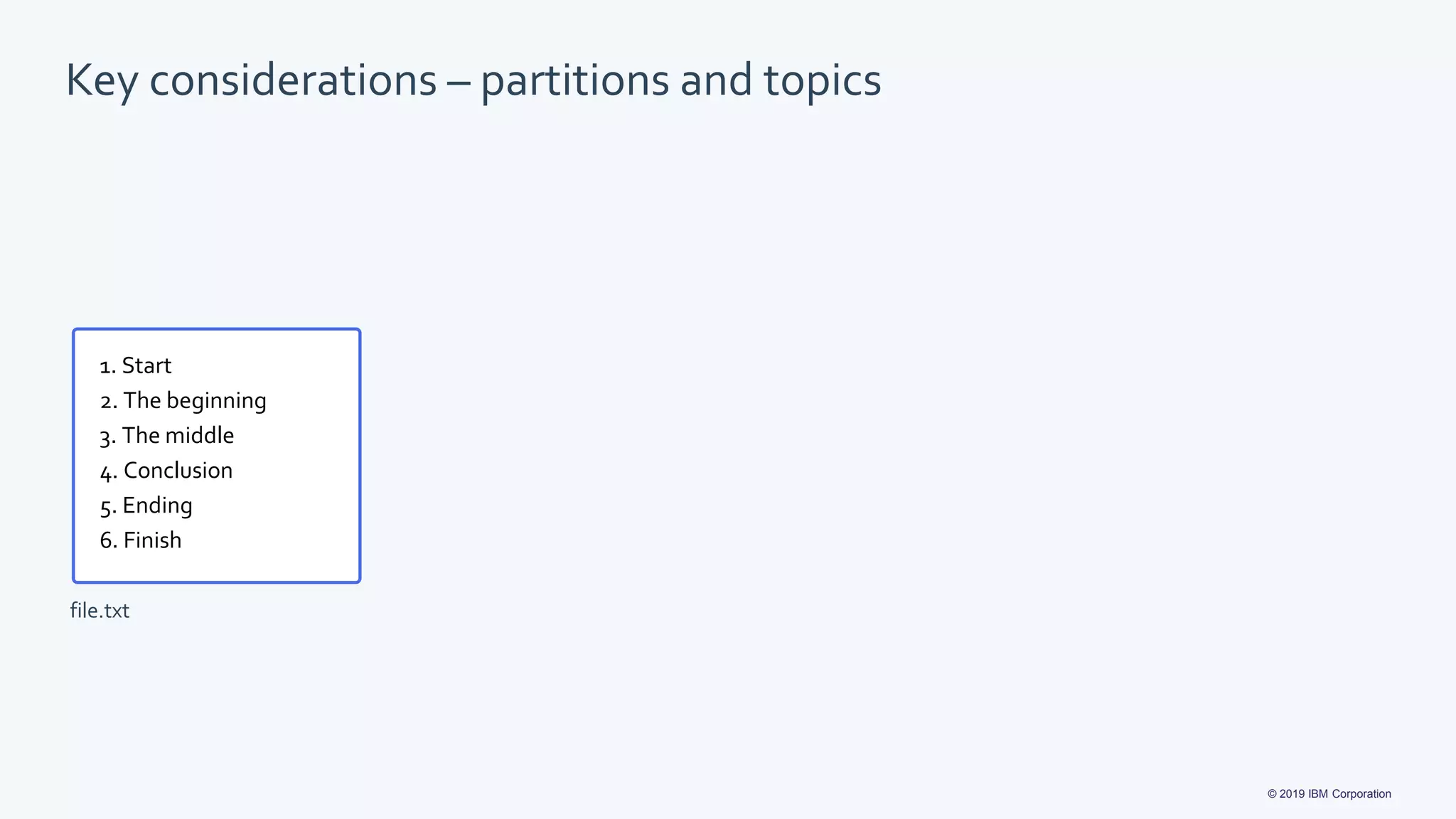Select the word "considerations" in the title
Viewport: 1456px width, 819px height.
293,80
